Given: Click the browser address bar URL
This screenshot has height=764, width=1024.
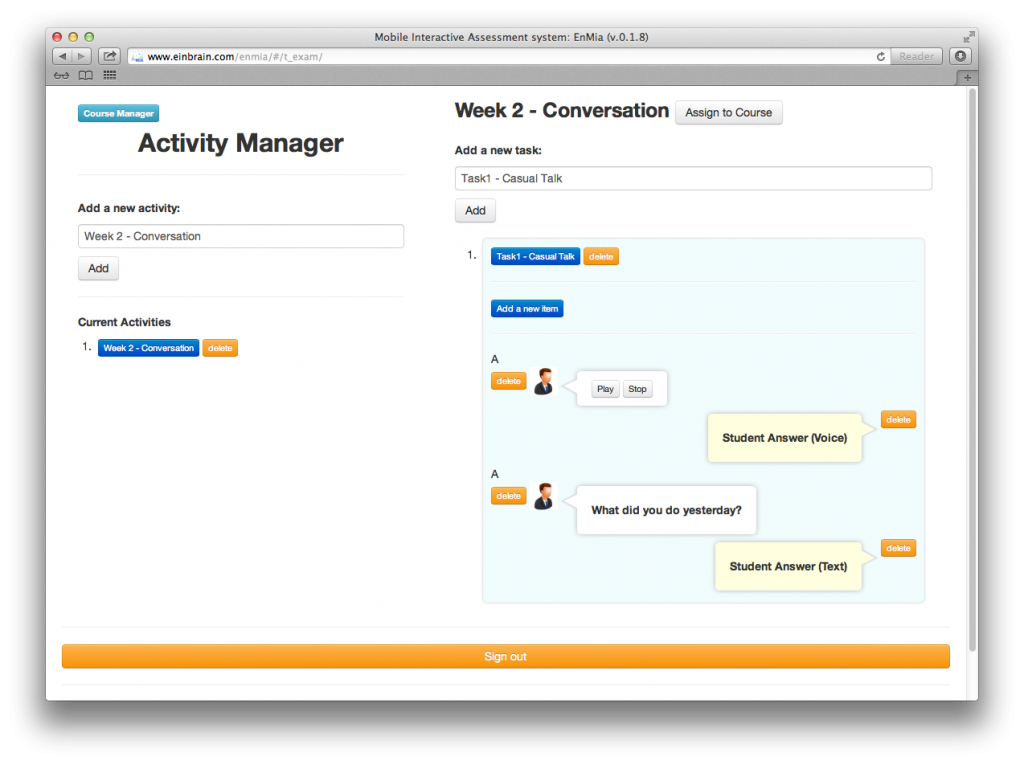Looking at the screenshot, I should [235, 57].
